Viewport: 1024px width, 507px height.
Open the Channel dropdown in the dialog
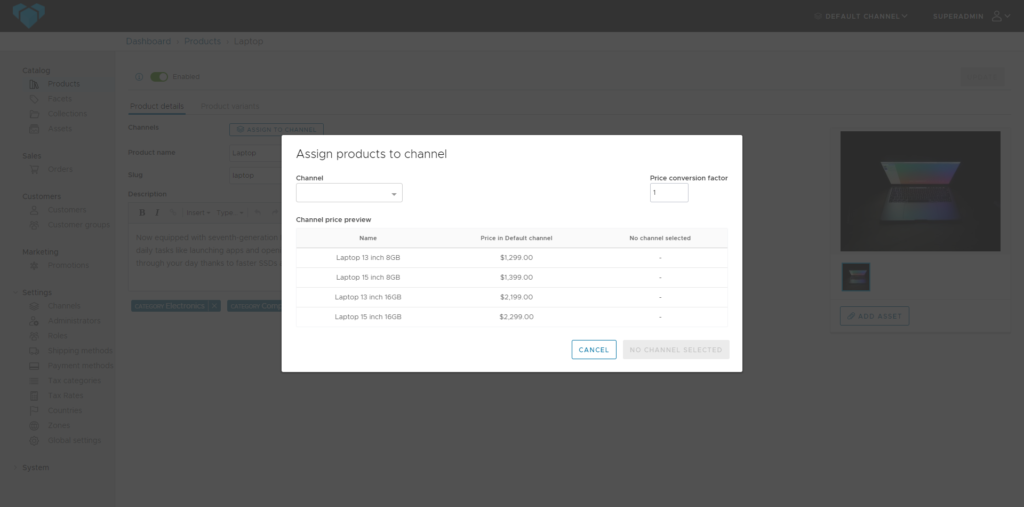click(349, 193)
